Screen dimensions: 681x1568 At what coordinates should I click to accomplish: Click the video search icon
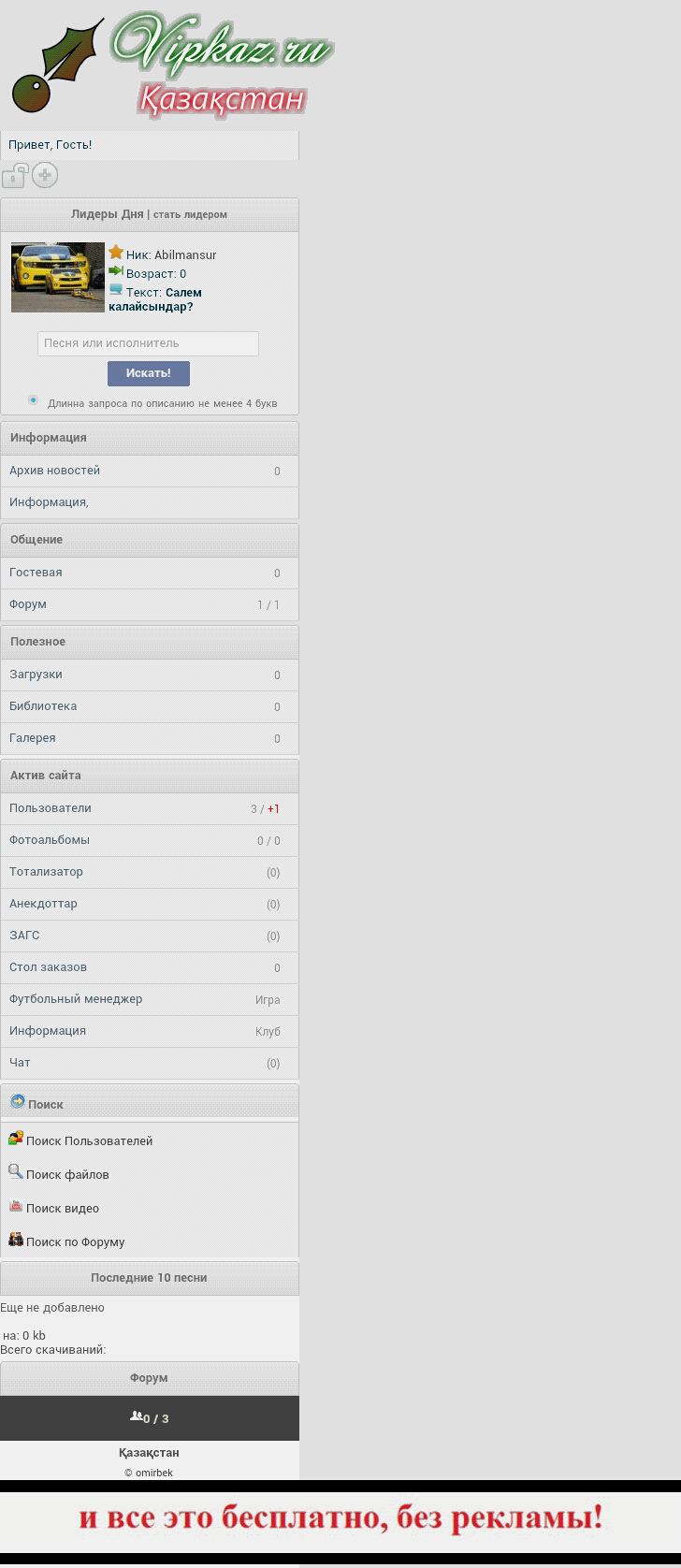click(x=16, y=1206)
